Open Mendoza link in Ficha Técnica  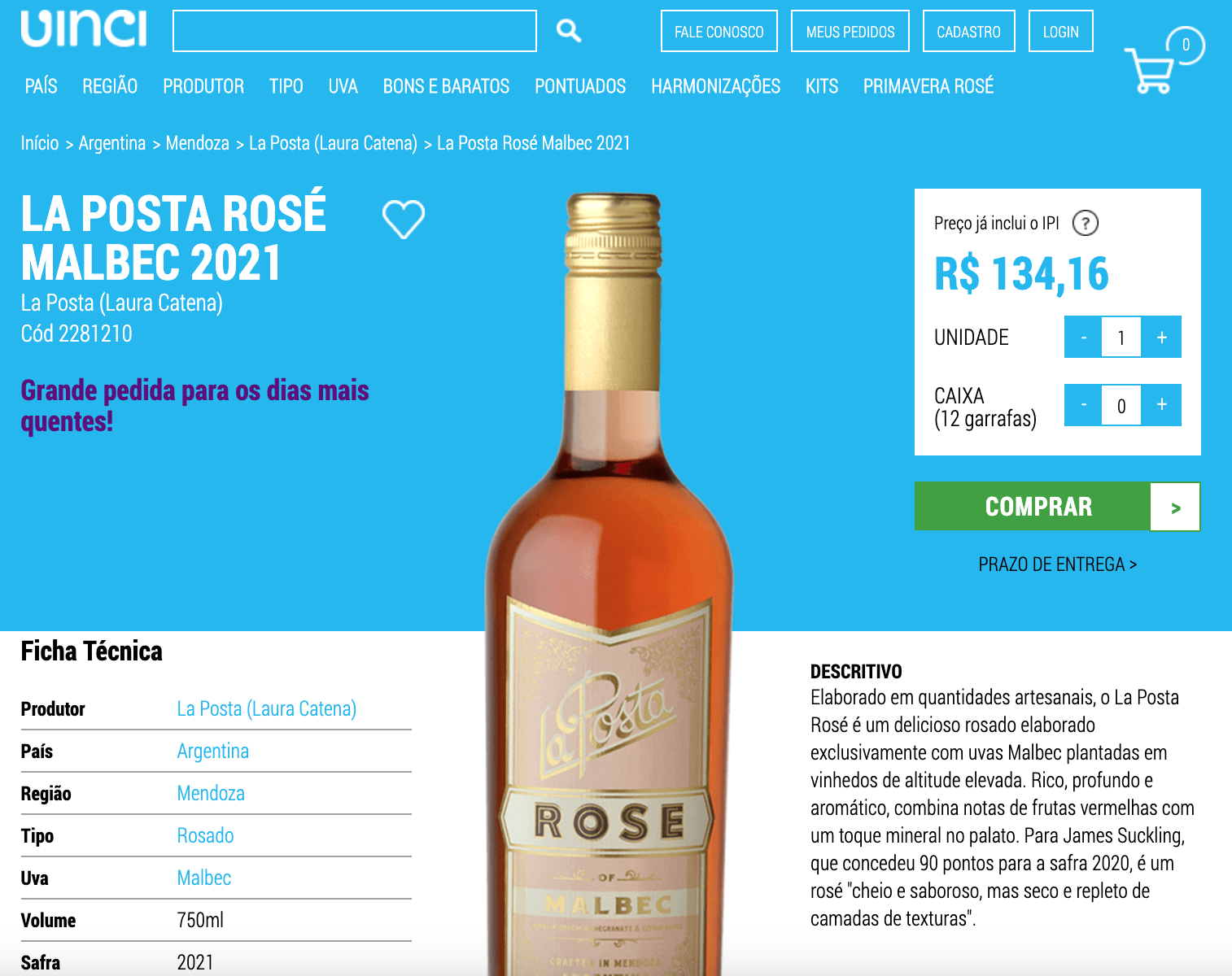pyautogui.click(x=211, y=794)
